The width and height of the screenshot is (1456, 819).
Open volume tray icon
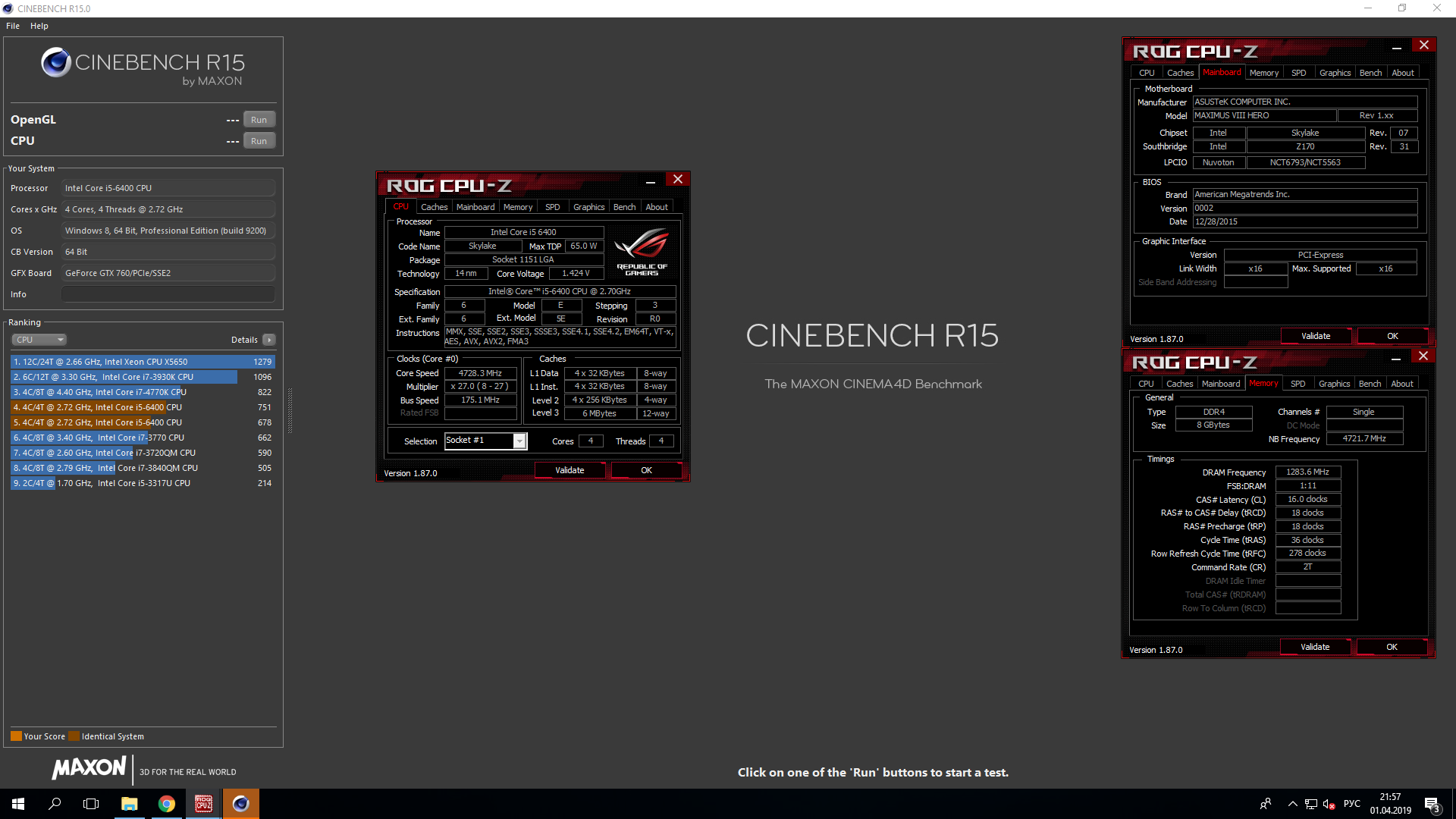tap(1329, 804)
